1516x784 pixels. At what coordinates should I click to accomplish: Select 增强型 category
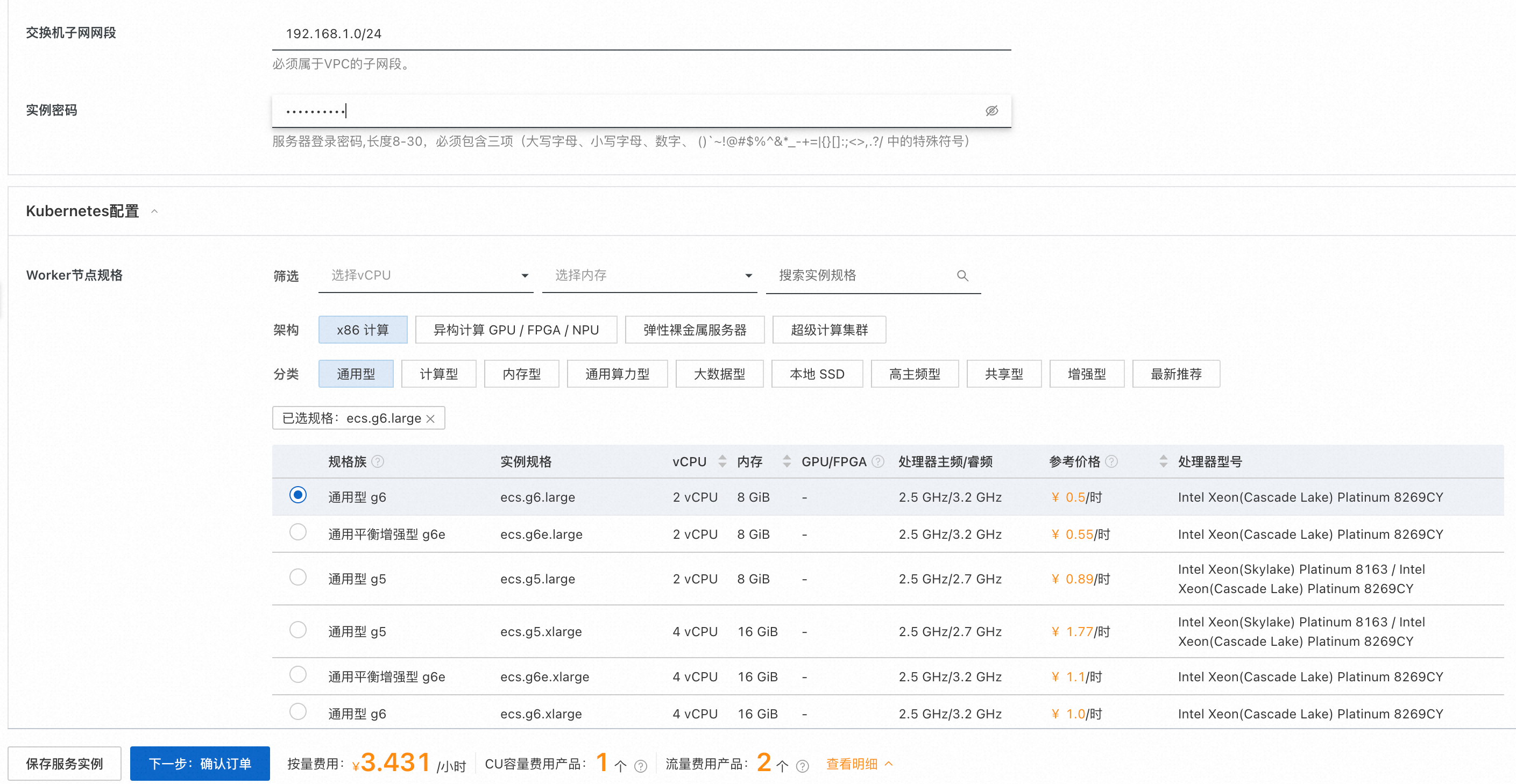point(1086,374)
